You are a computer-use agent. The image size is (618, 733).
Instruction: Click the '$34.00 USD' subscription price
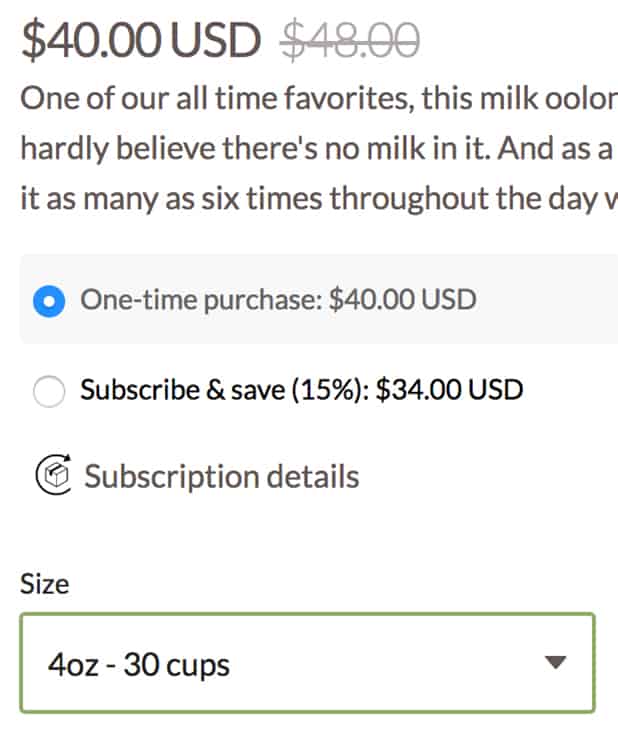(449, 390)
